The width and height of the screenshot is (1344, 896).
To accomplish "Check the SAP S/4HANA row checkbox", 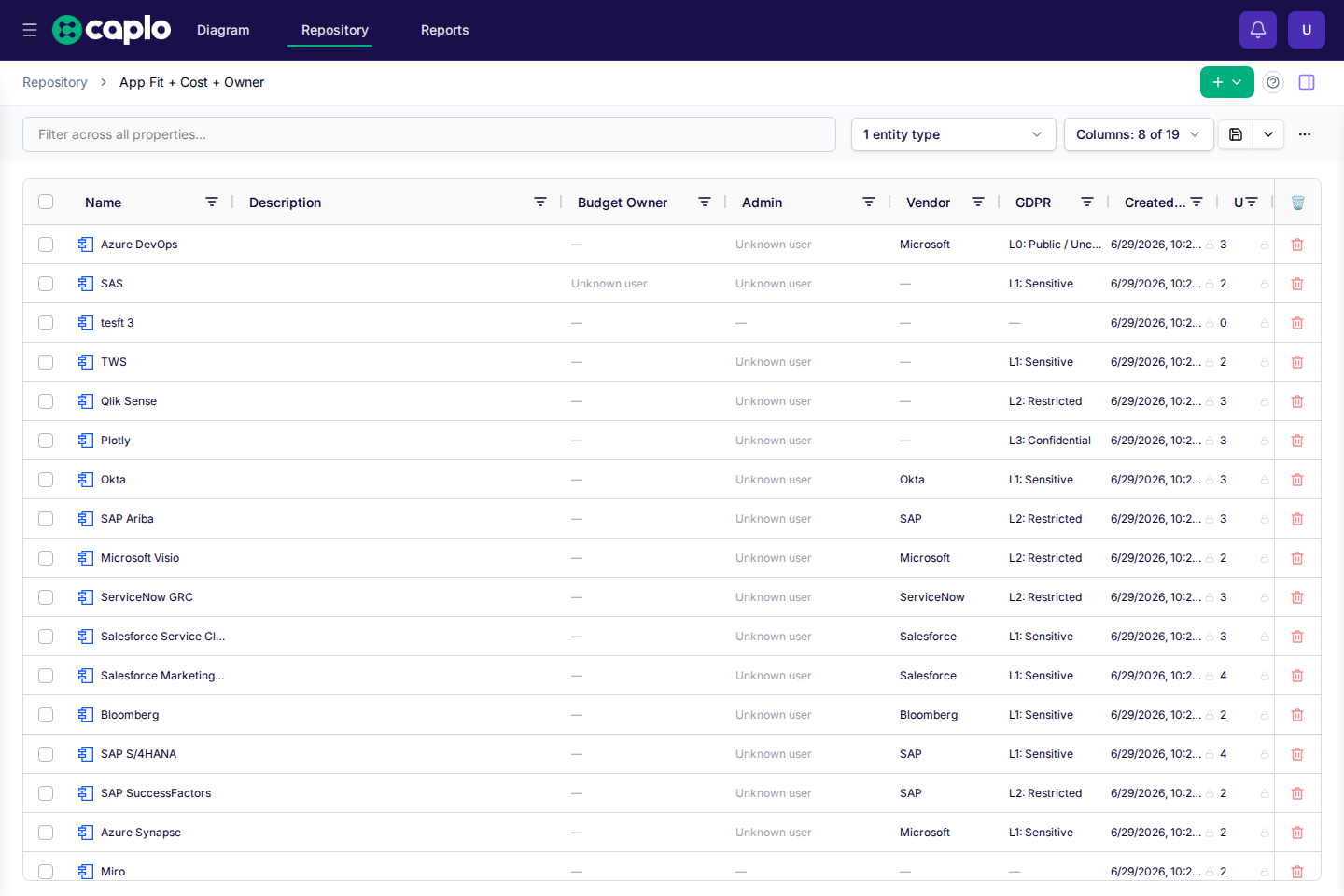I will coord(46,754).
